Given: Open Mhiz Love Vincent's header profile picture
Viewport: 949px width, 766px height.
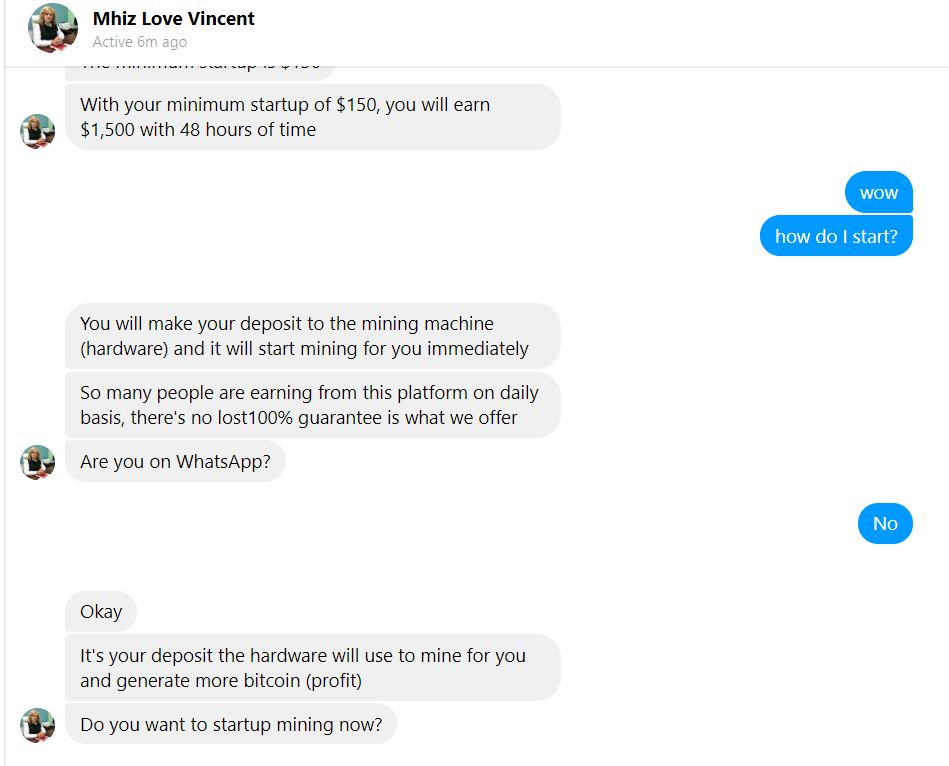Looking at the screenshot, I should pos(53,28).
